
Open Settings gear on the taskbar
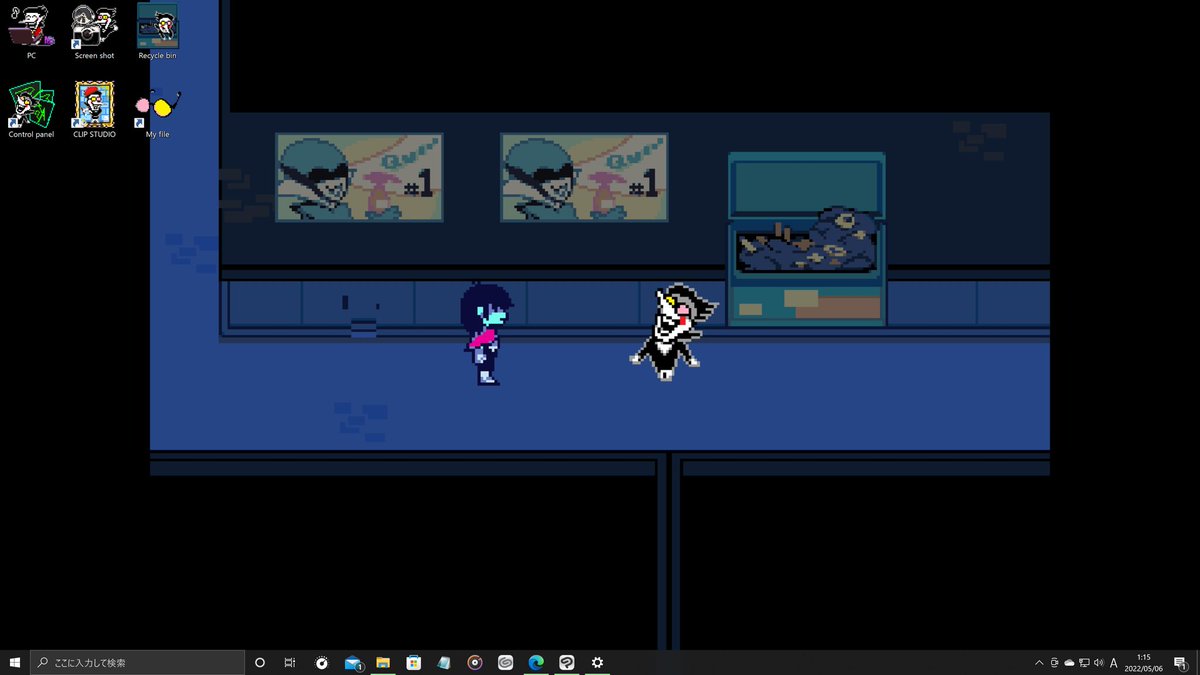(x=597, y=662)
